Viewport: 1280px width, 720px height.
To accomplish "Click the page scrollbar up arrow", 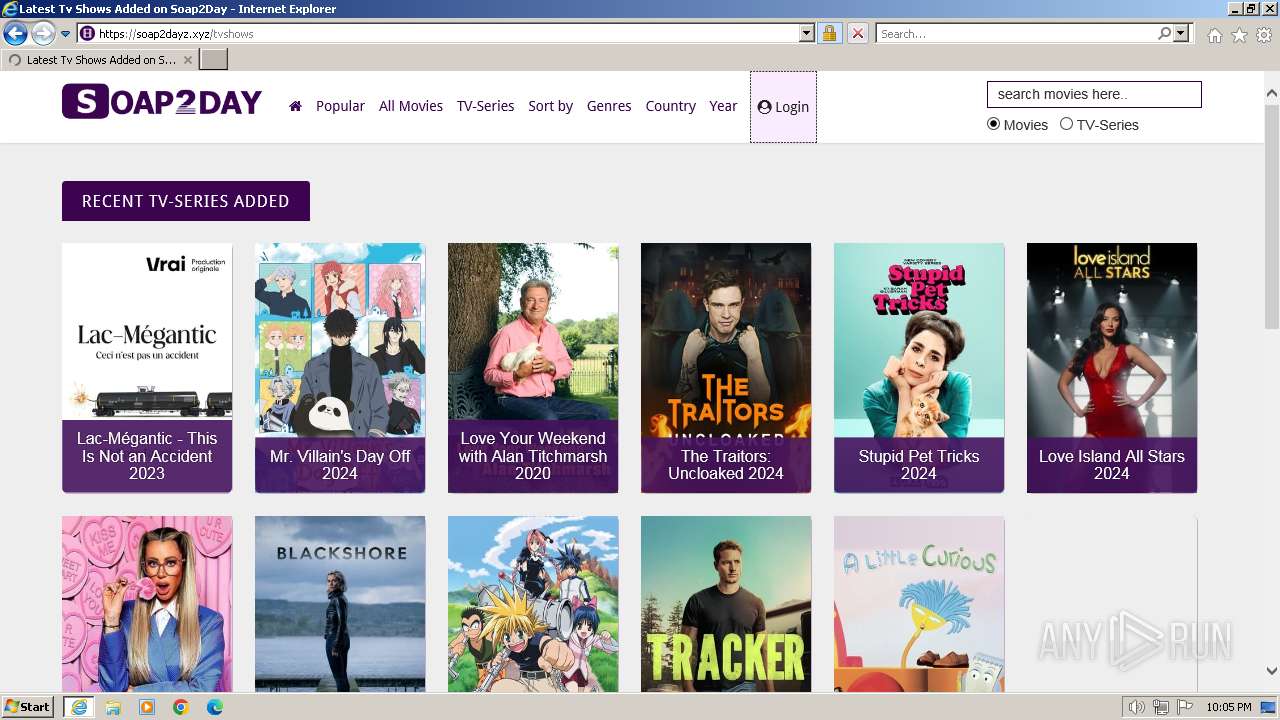I will 1271,94.
